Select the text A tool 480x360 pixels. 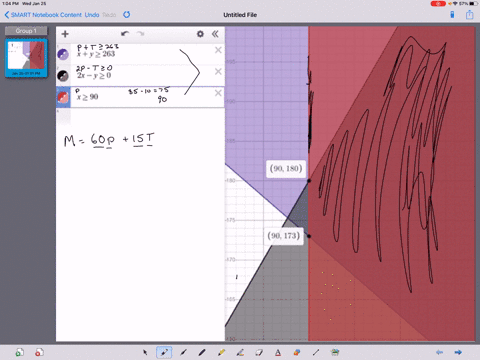[278, 352]
